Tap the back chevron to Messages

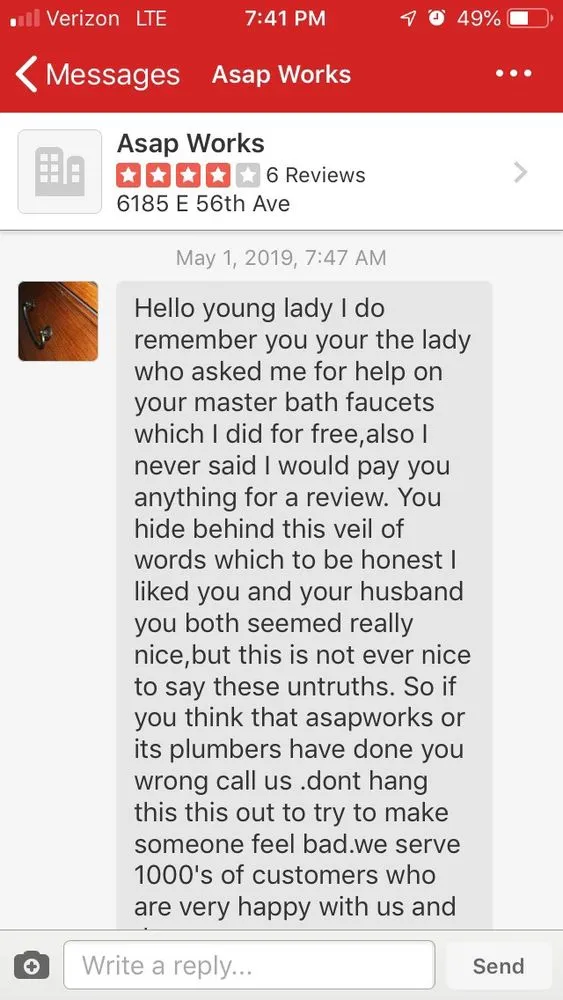(27, 75)
